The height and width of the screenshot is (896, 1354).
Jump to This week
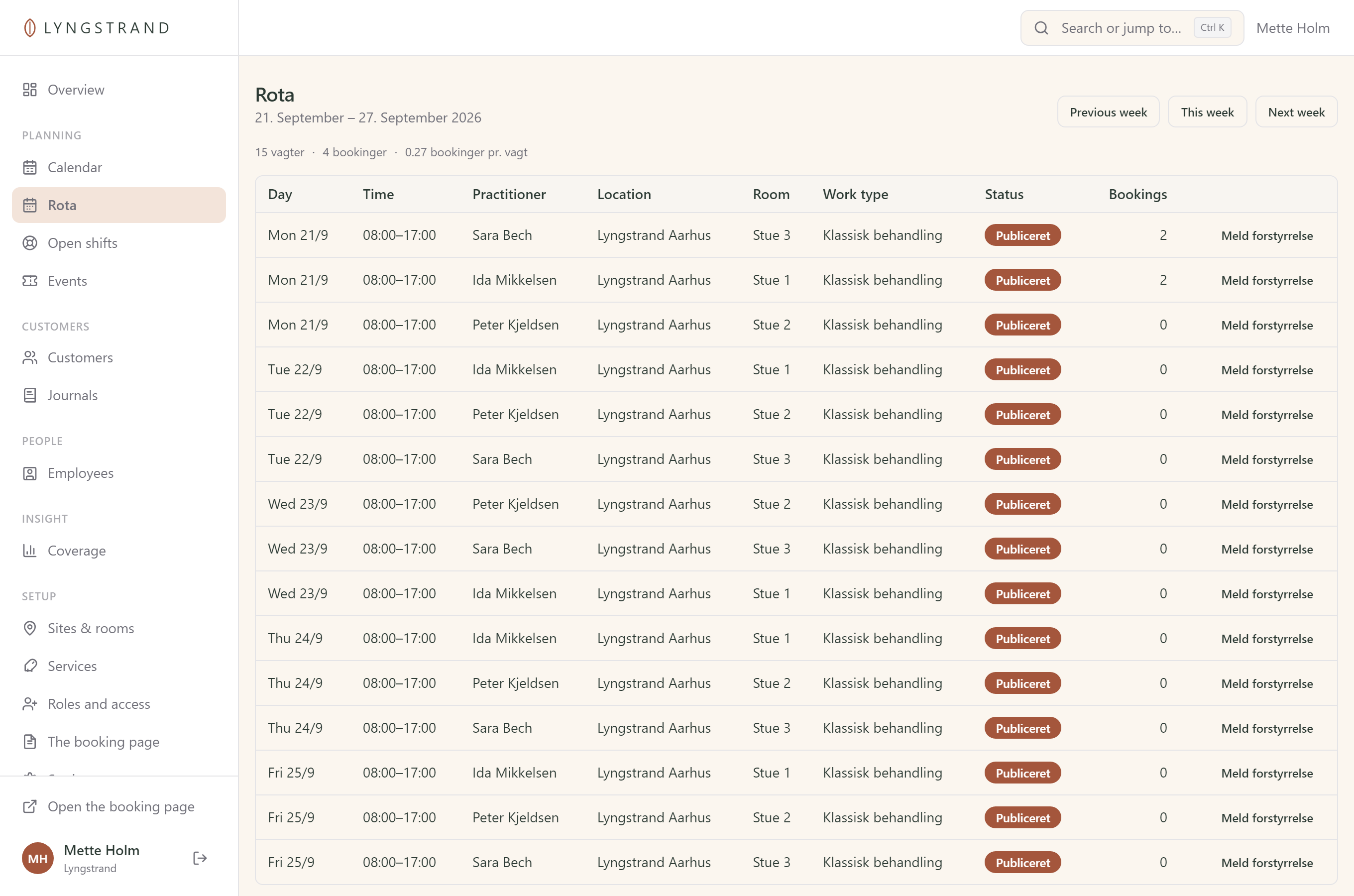pos(1207,112)
